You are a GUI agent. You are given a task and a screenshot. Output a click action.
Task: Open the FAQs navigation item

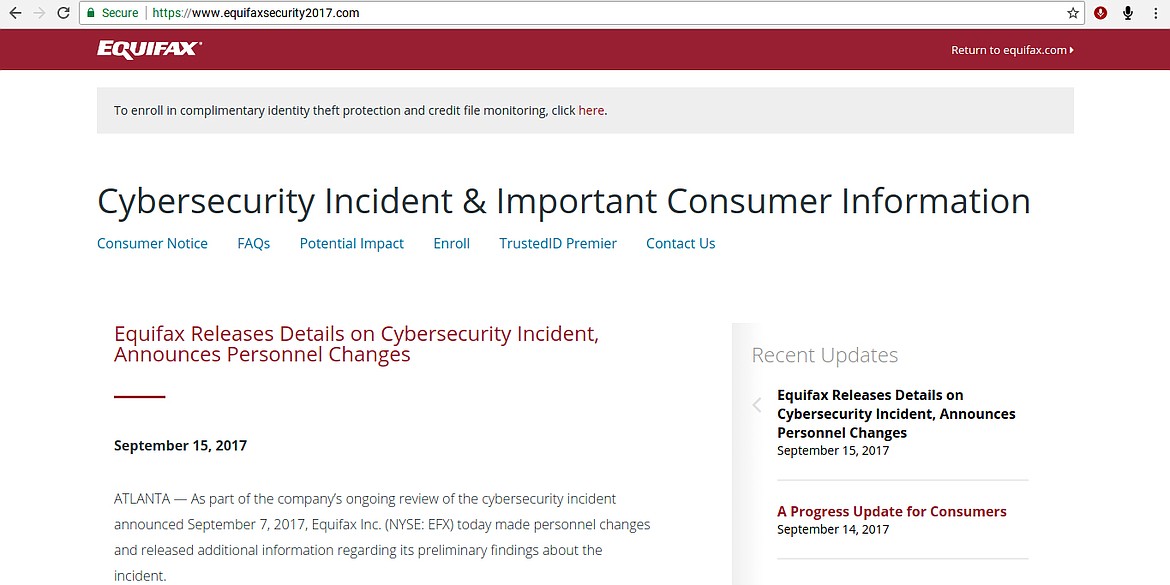point(254,243)
